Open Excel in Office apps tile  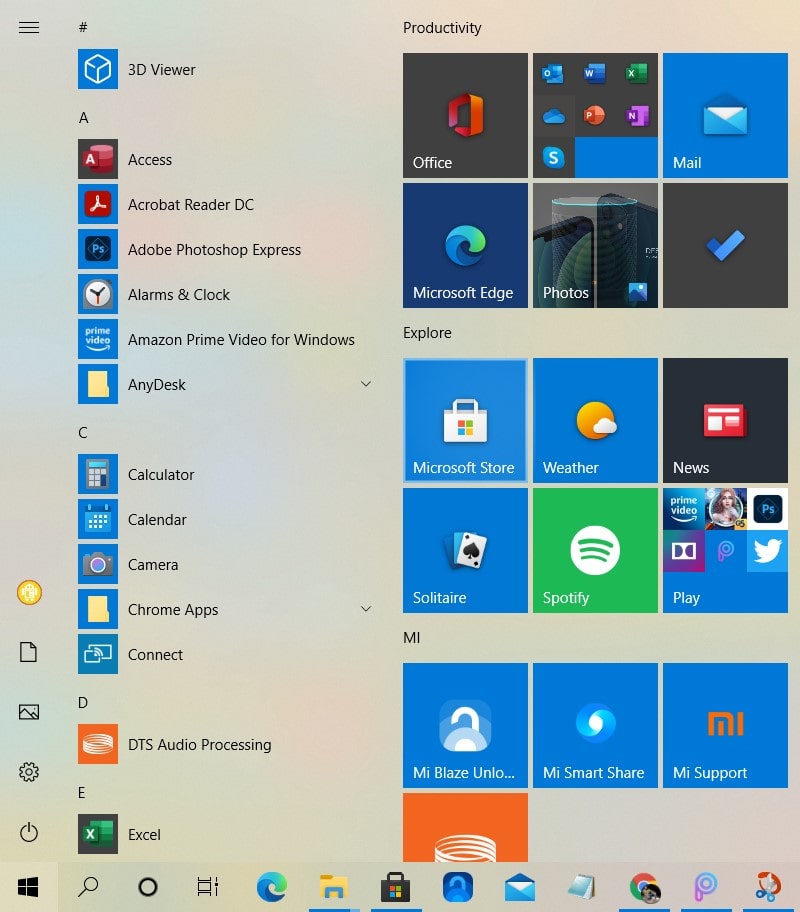coord(637,73)
